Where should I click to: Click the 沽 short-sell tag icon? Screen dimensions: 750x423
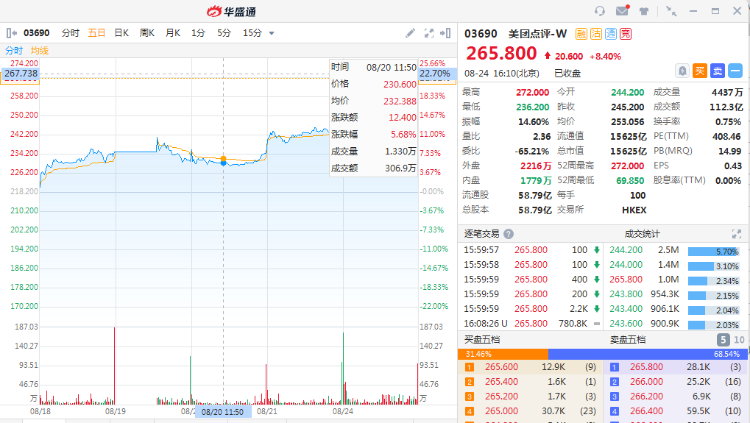click(x=596, y=34)
